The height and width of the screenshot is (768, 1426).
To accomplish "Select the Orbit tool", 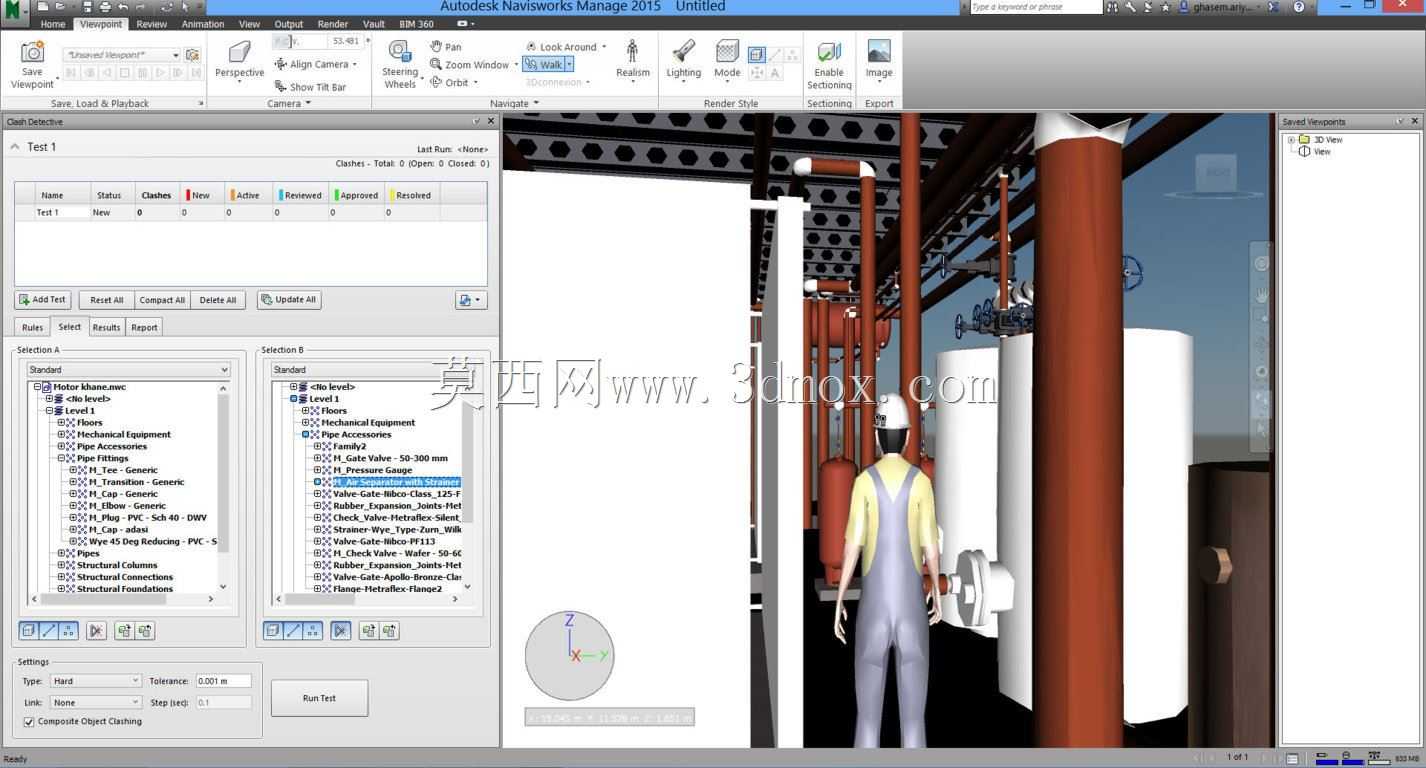I will (x=436, y=82).
